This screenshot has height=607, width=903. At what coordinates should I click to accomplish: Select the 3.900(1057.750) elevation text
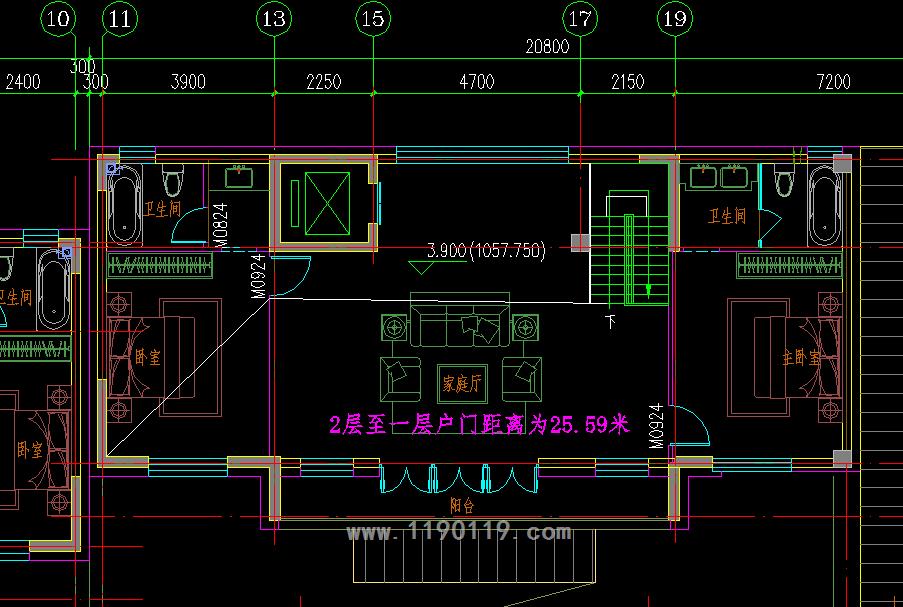click(x=485, y=251)
